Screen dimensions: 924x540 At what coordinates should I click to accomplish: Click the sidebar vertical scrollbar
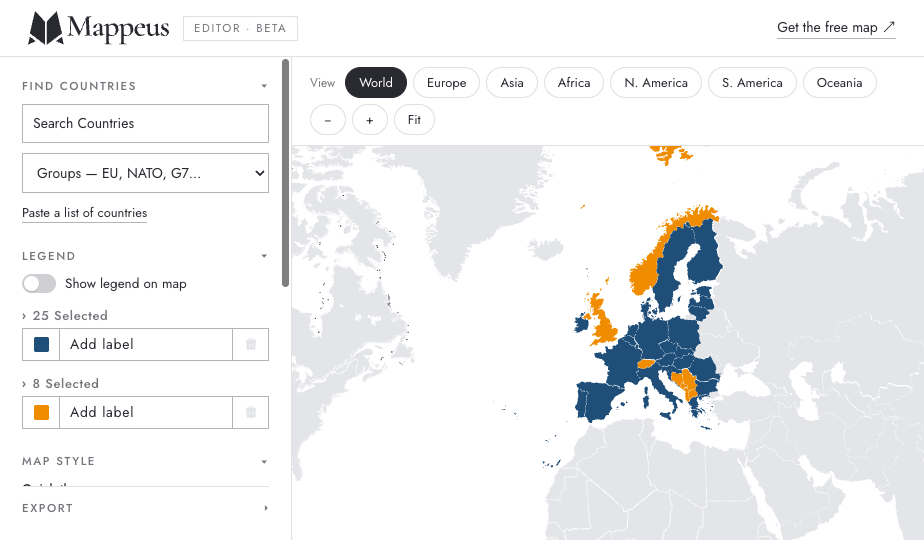point(286,173)
